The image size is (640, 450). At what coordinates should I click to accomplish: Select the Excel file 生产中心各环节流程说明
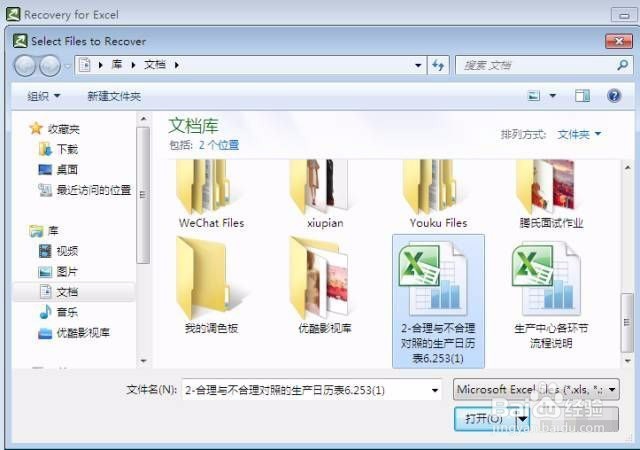click(x=551, y=293)
